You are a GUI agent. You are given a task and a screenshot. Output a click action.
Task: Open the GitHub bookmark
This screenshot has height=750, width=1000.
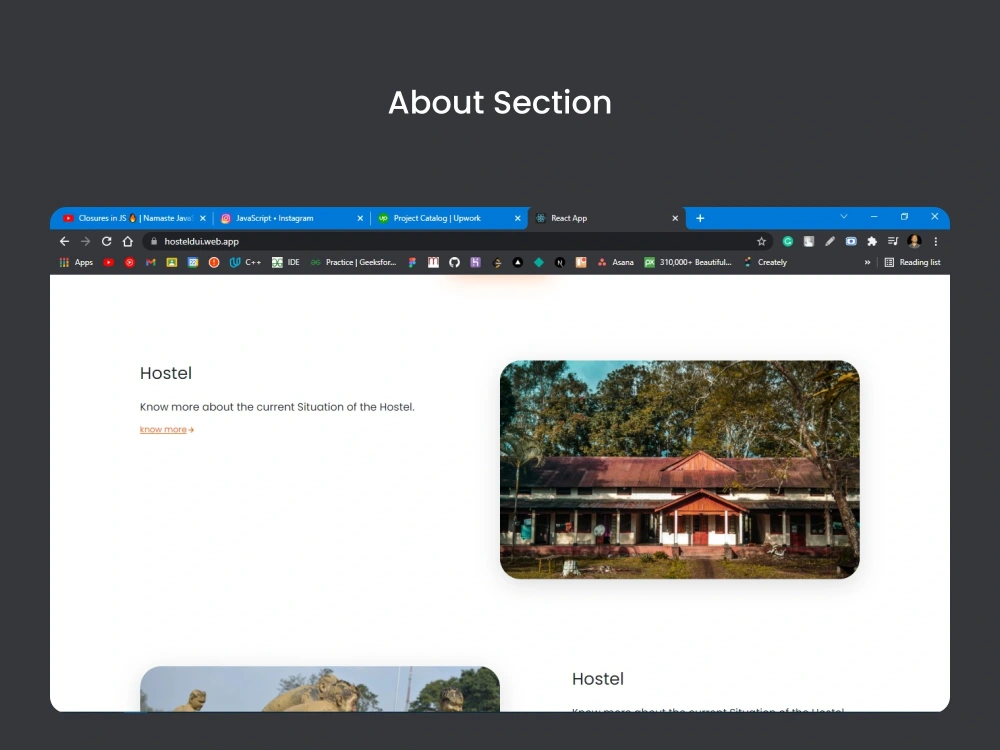click(454, 262)
